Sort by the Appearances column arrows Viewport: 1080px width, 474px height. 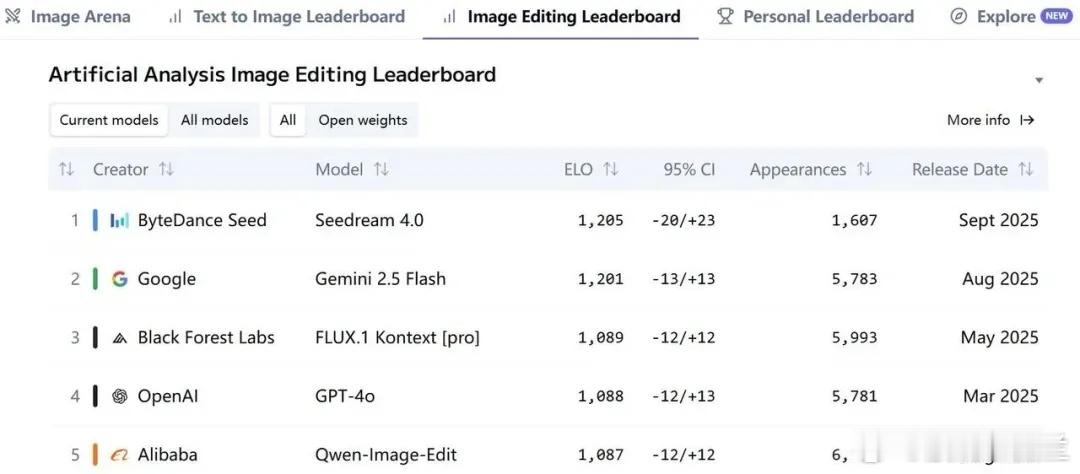pos(864,169)
